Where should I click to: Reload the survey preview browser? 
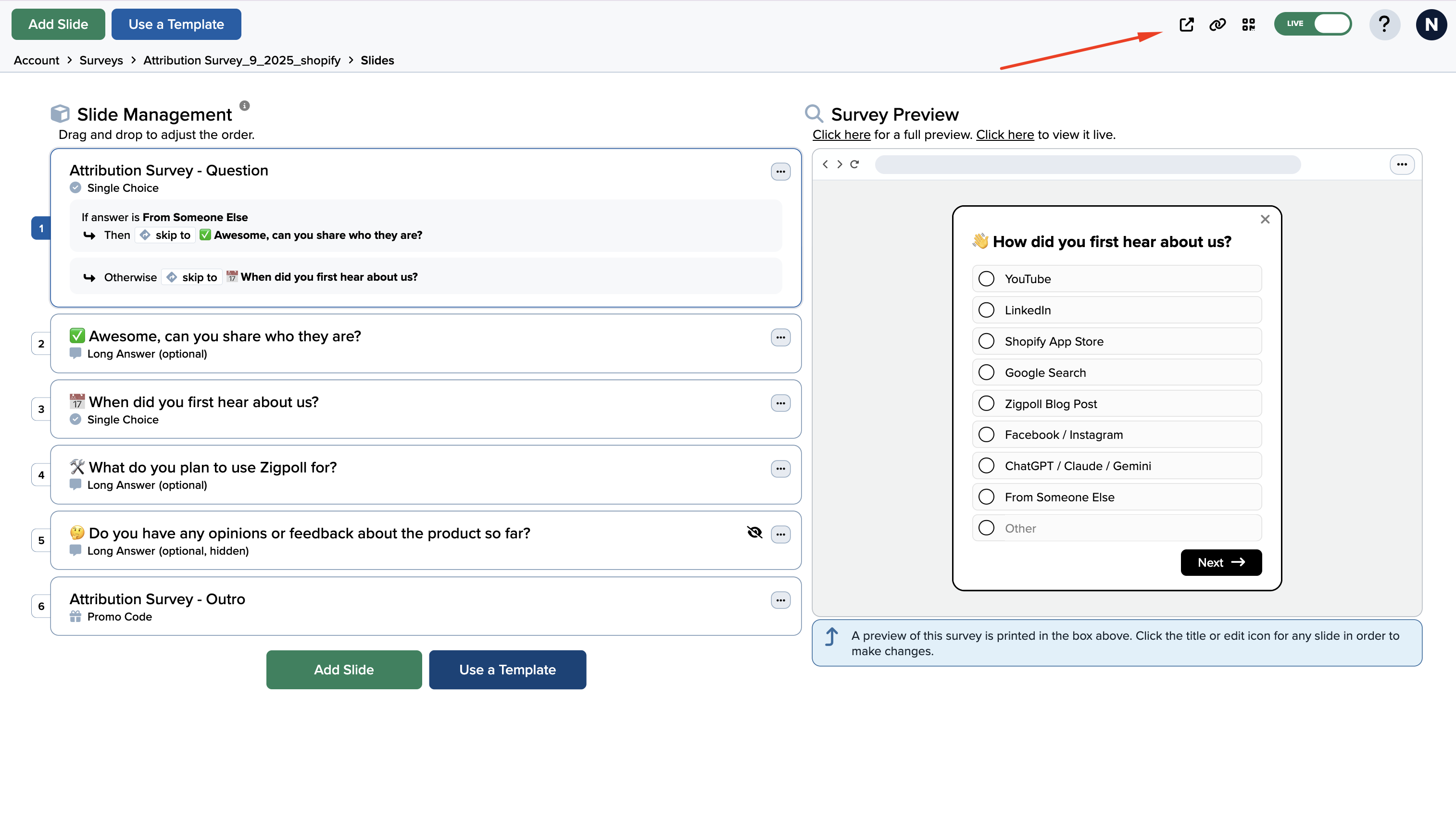click(x=854, y=164)
